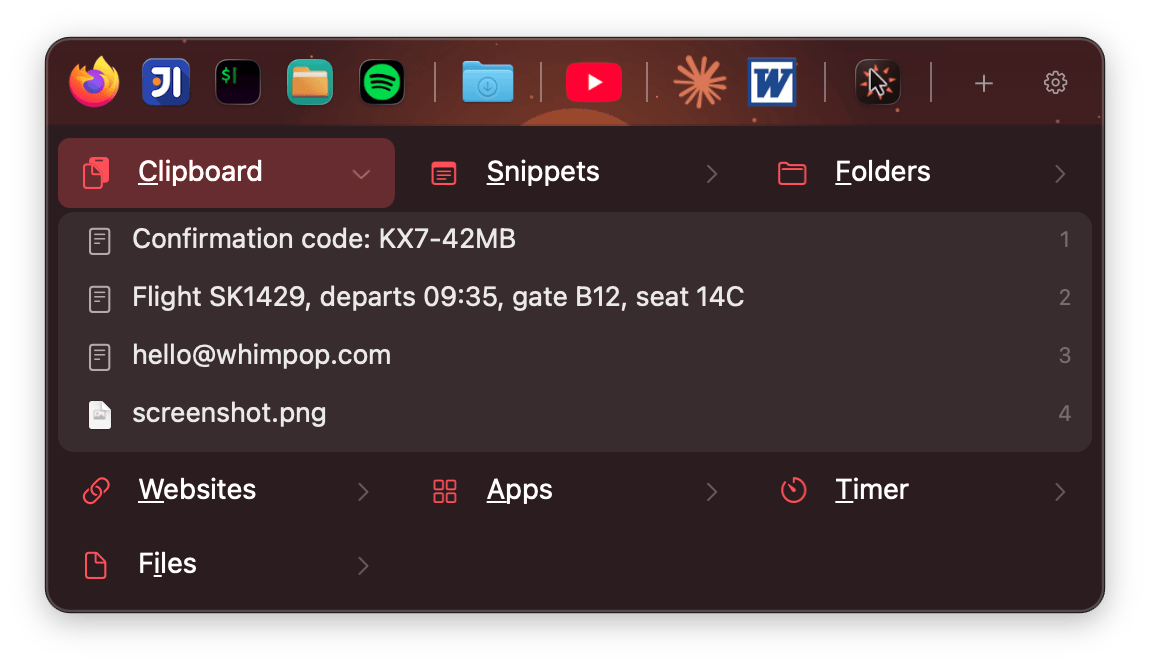Expand the Folders section

[x=923, y=173]
